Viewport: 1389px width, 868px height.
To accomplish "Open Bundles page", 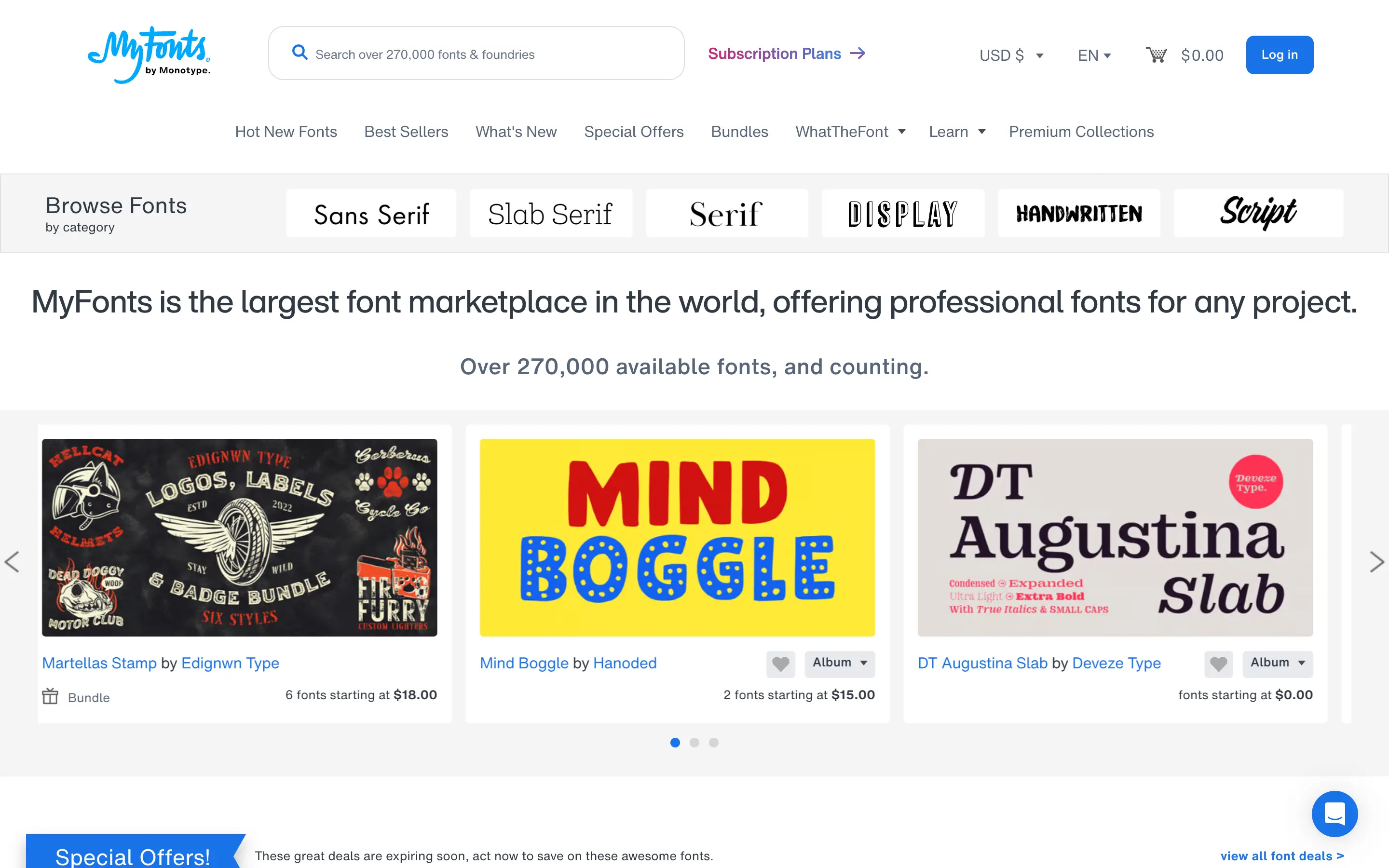I will 739,132.
